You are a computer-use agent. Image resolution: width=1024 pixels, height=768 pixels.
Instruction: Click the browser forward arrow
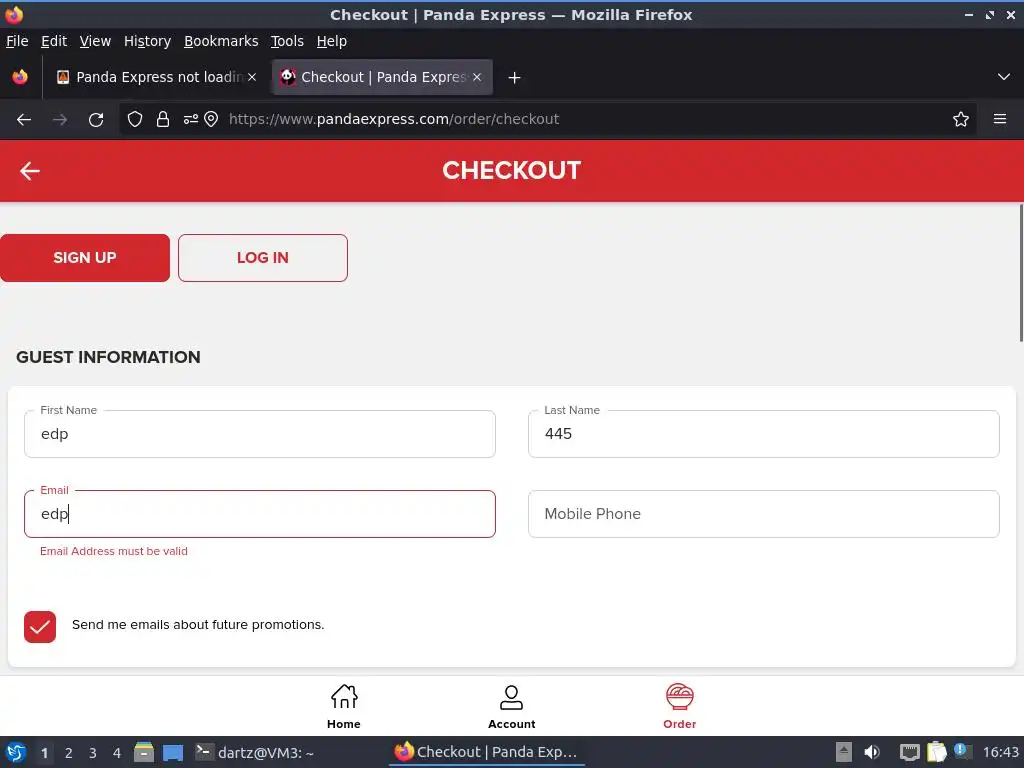click(x=60, y=120)
